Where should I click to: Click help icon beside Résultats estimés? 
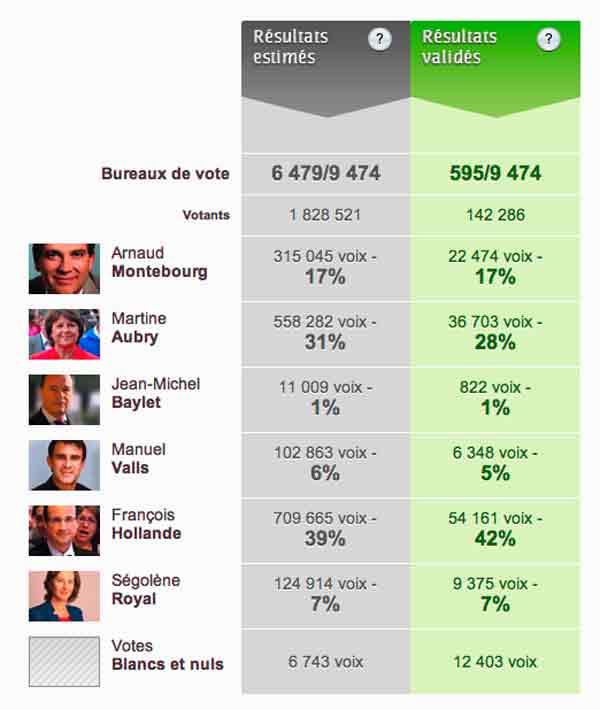pyautogui.click(x=379, y=39)
